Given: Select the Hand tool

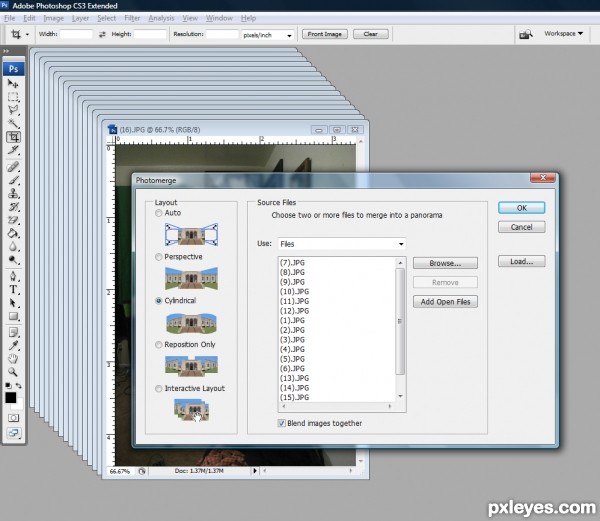Looking at the screenshot, I should (13, 359).
